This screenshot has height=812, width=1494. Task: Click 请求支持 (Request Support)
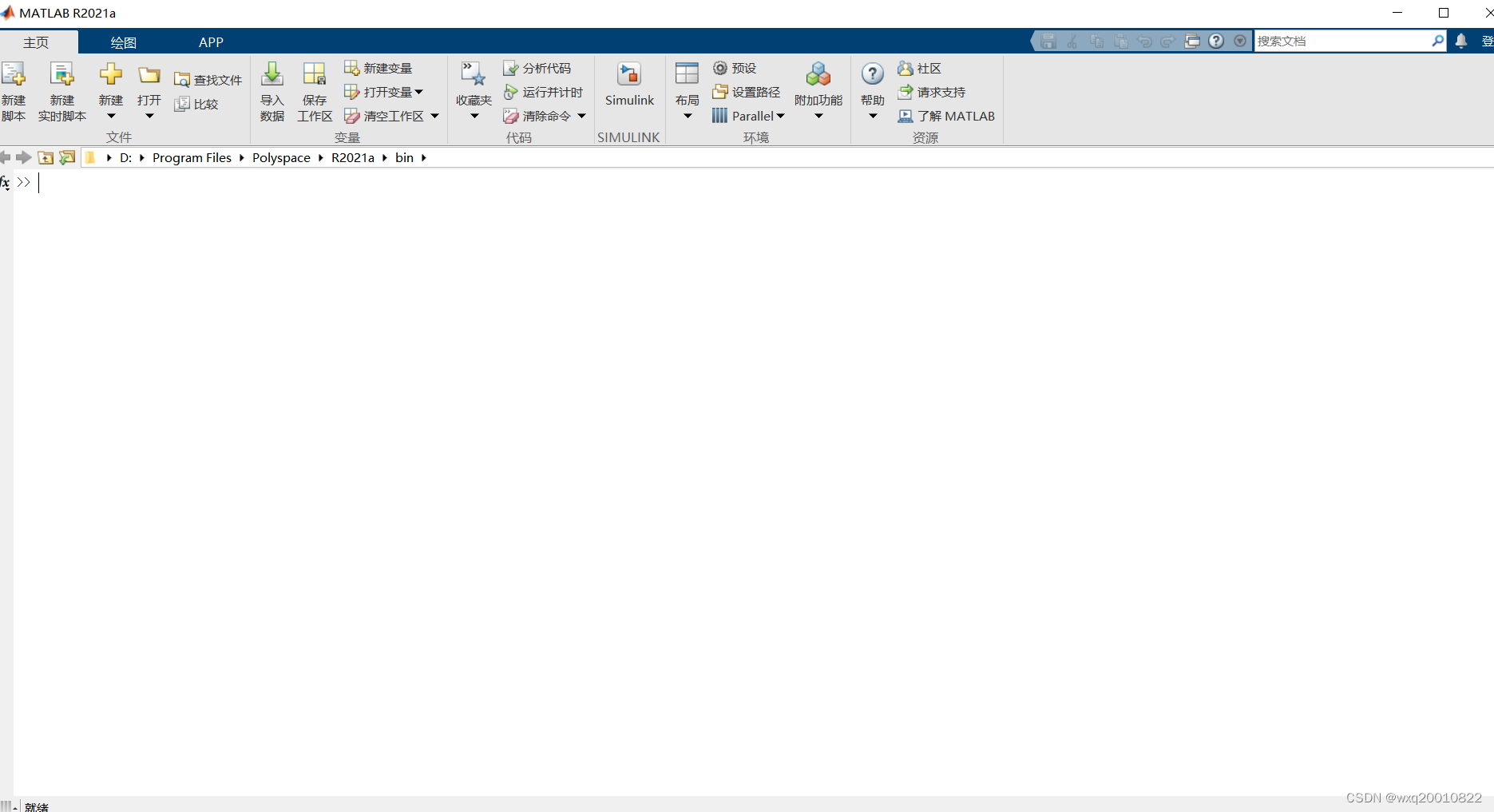932,92
